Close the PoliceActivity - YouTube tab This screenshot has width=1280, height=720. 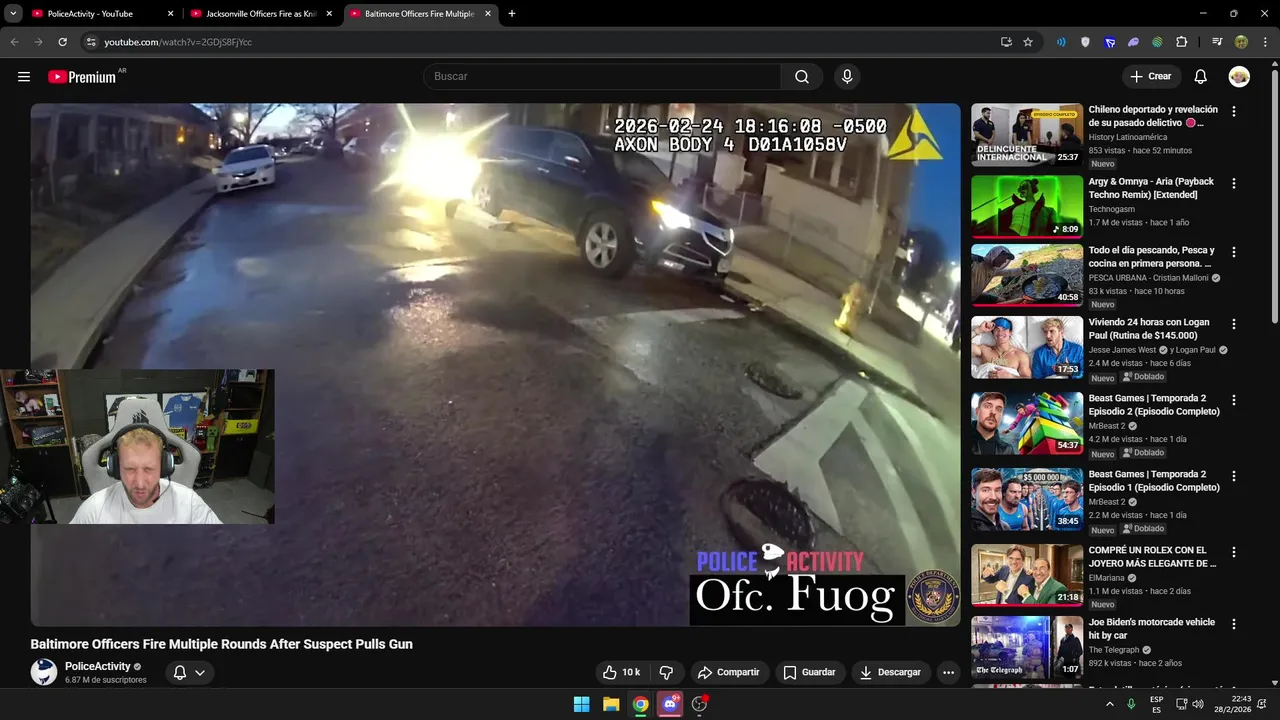(x=170, y=14)
